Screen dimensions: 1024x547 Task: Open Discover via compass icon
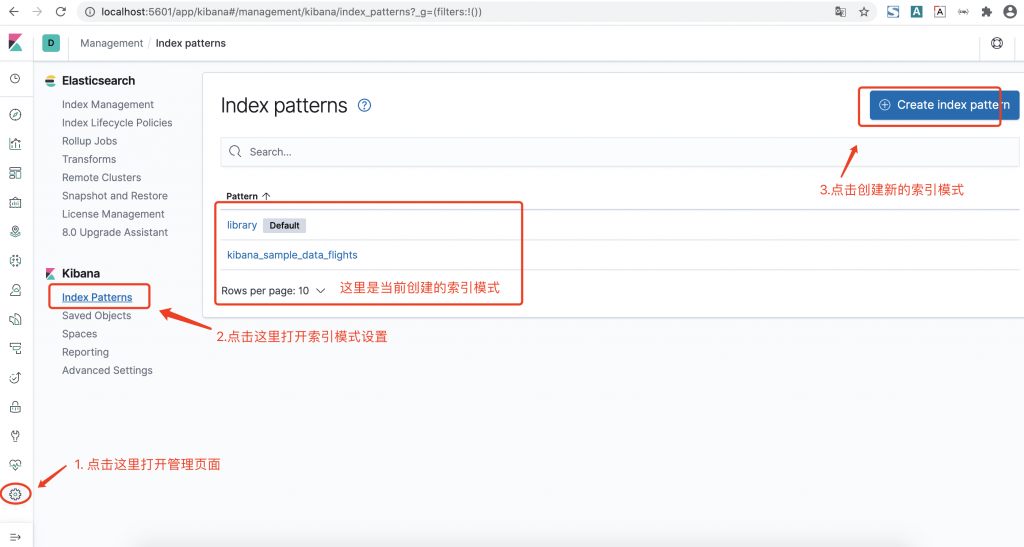(x=15, y=115)
